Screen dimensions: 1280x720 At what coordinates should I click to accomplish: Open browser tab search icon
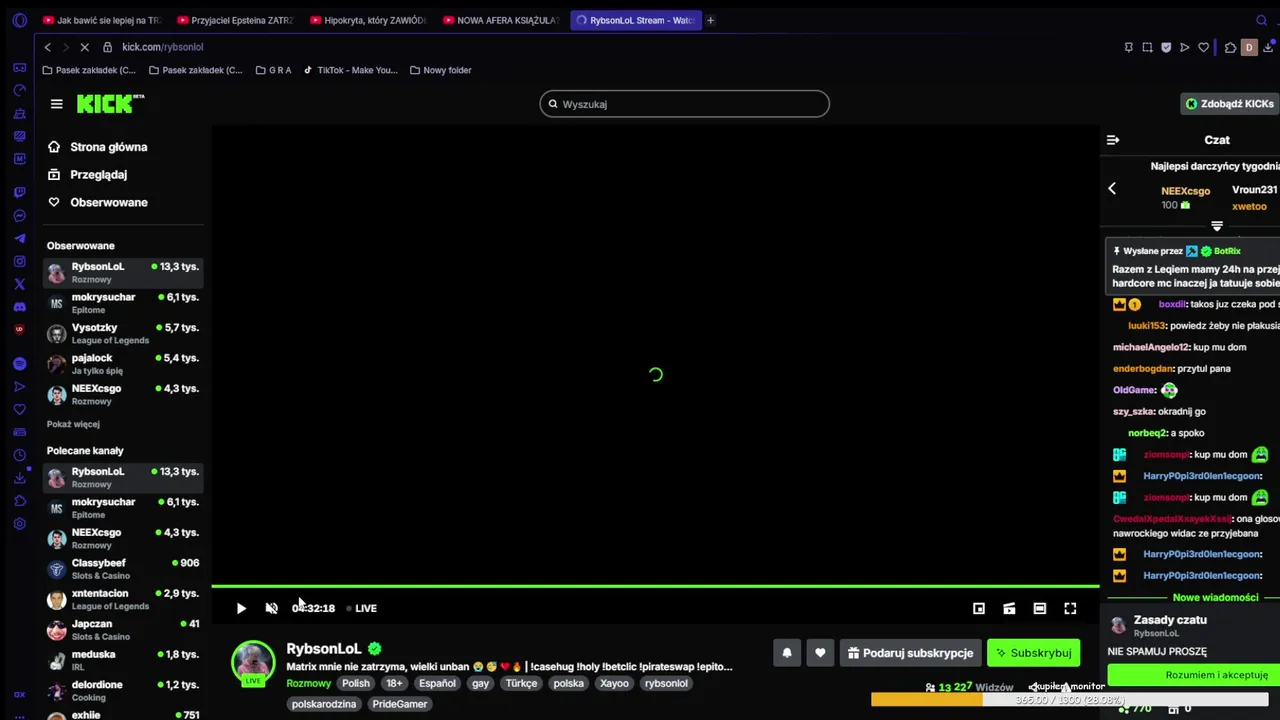(x=1261, y=20)
